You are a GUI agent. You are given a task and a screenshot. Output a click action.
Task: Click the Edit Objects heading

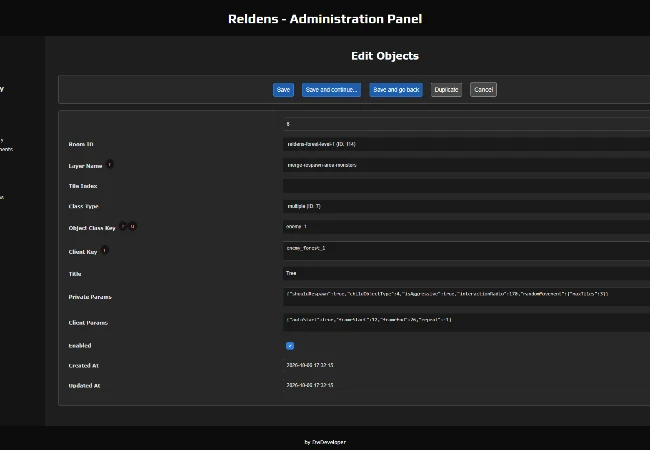coord(385,56)
